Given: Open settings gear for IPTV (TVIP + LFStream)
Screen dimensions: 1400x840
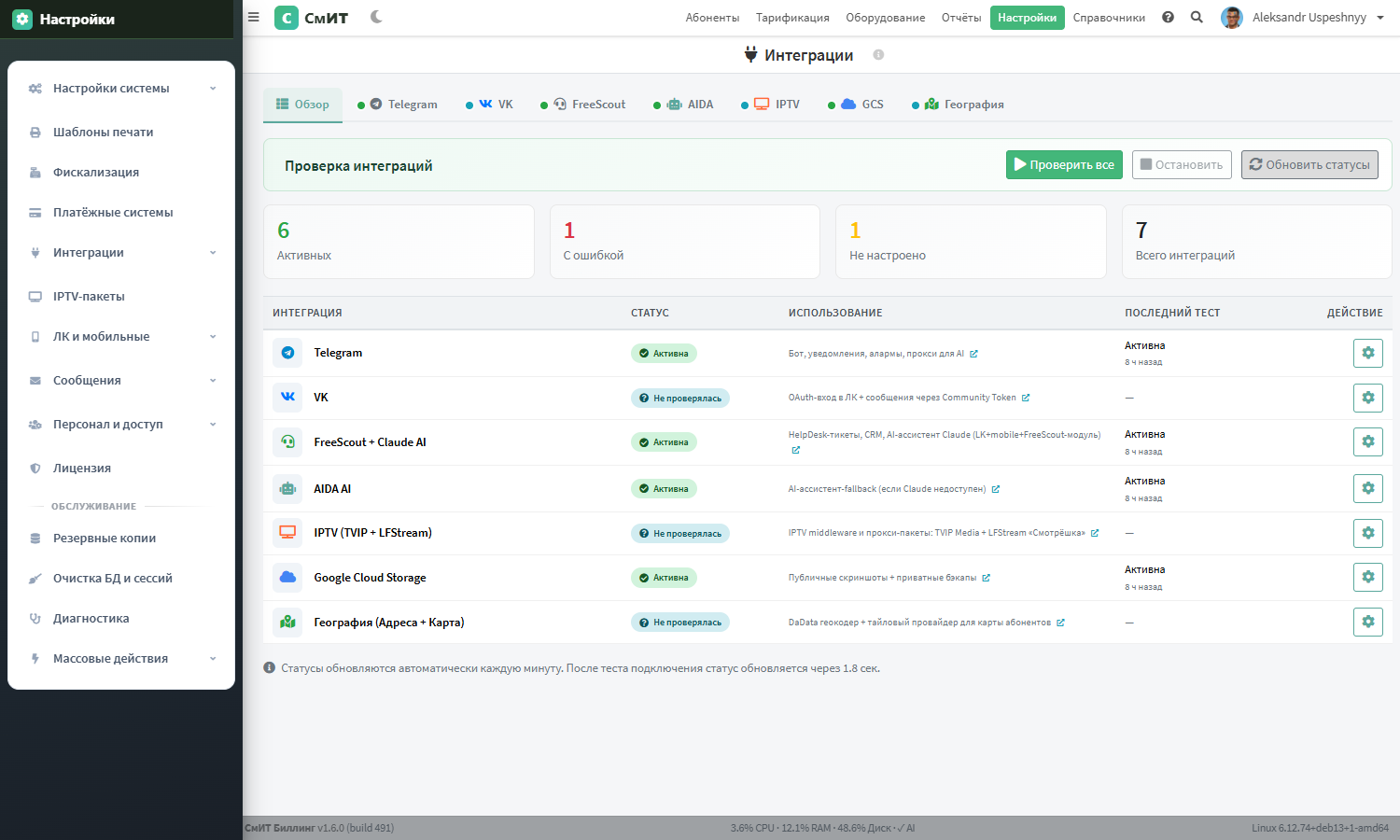Looking at the screenshot, I should 1368,533.
